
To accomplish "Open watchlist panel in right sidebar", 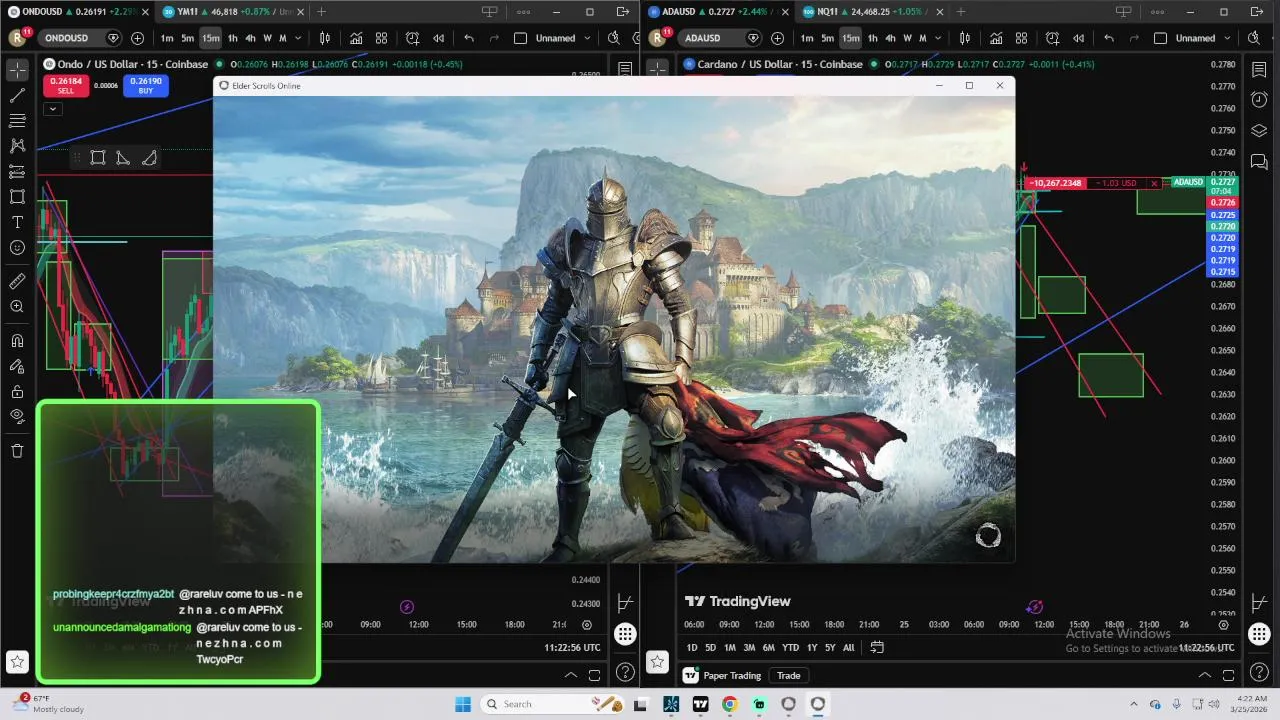I will point(1259,68).
